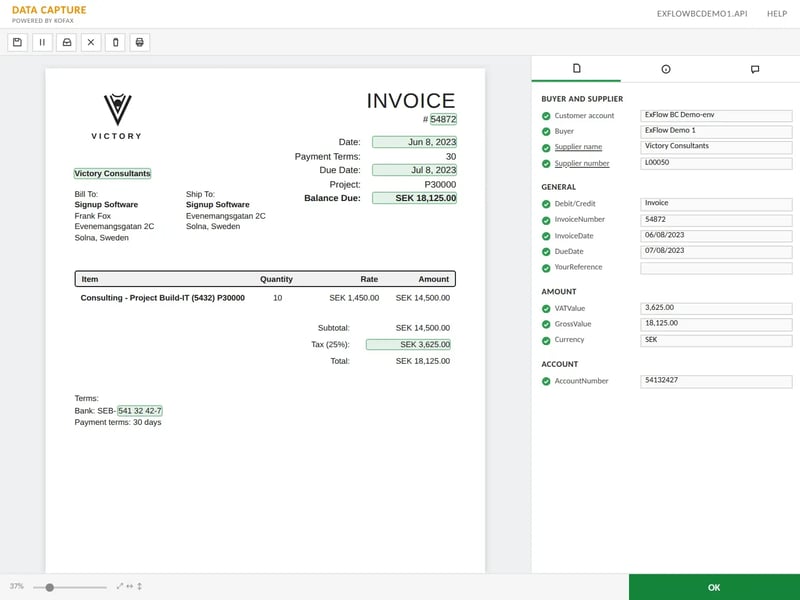Click the Debit/Credit field showing Invoice
The height and width of the screenshot is (600, 800).
click(x=716, y=204)
